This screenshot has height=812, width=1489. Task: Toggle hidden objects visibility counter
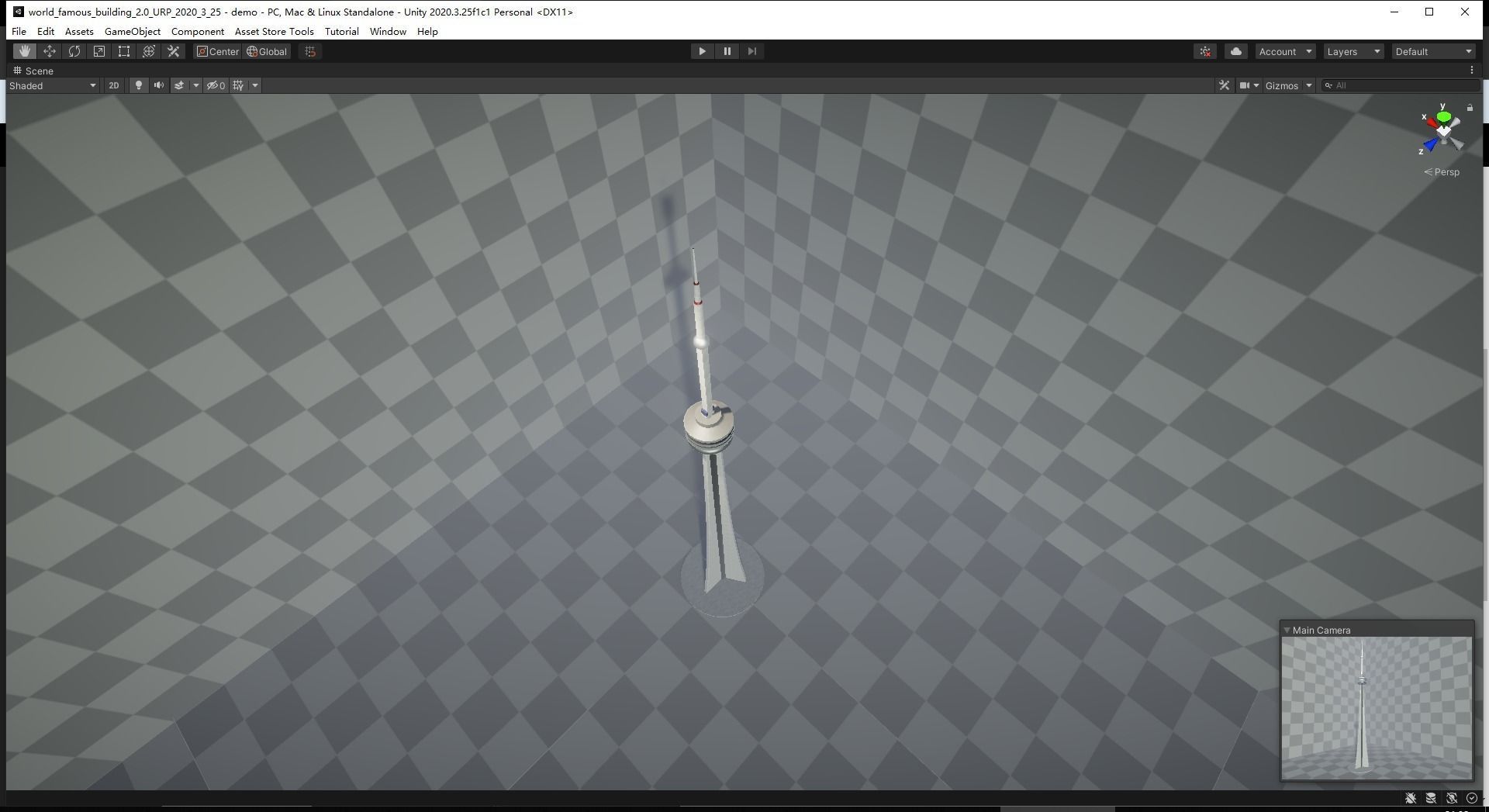[216, 85]
